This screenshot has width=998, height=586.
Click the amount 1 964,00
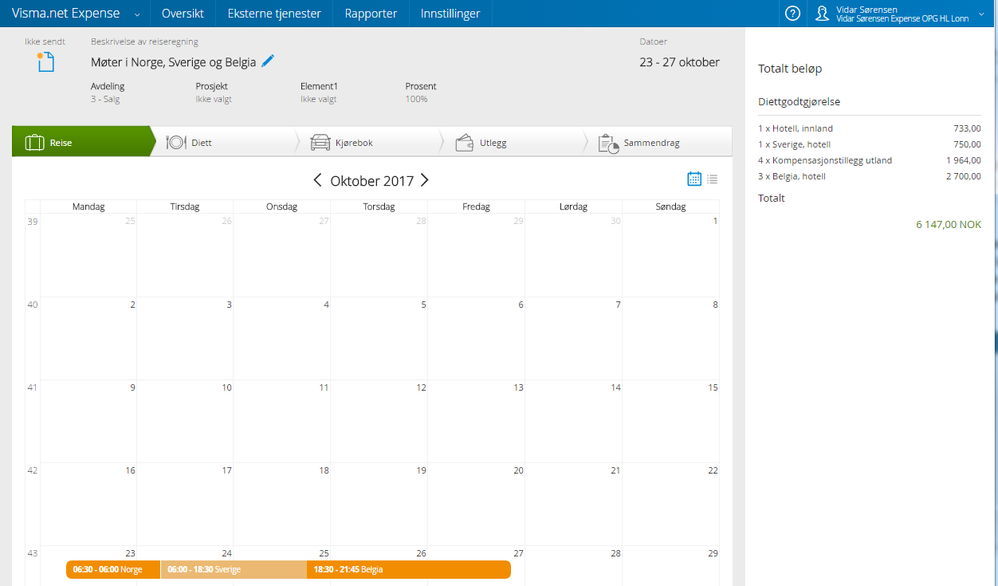point(964,160)
